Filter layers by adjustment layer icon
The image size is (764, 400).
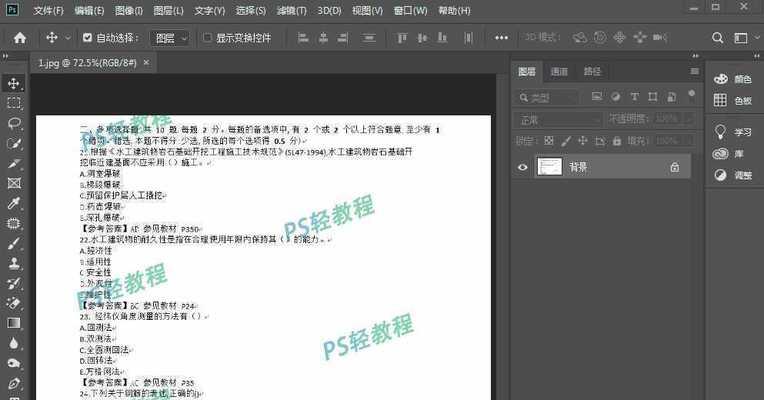coord(616,97)
